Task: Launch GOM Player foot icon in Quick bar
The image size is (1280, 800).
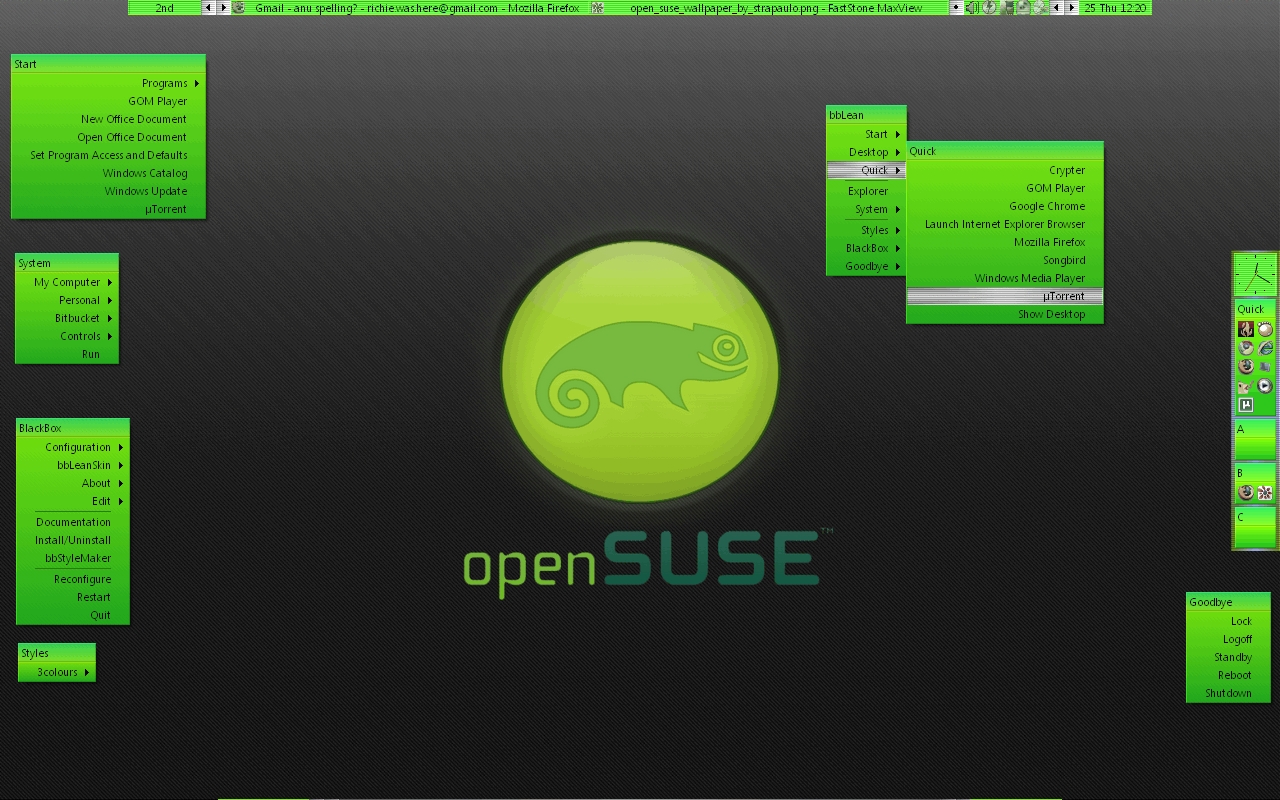Action: [1265, 329]
